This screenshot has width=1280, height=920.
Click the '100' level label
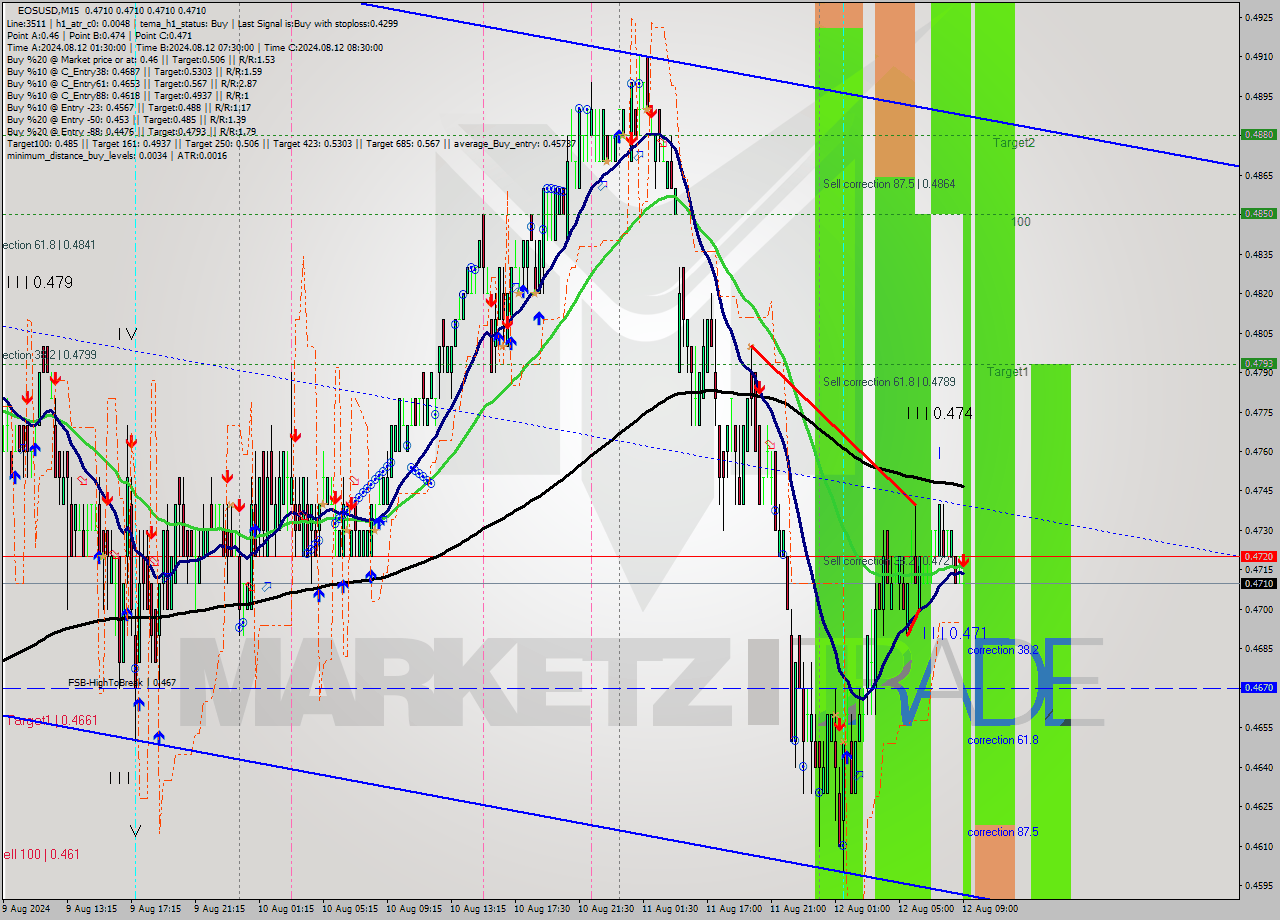pos(1020,222)
